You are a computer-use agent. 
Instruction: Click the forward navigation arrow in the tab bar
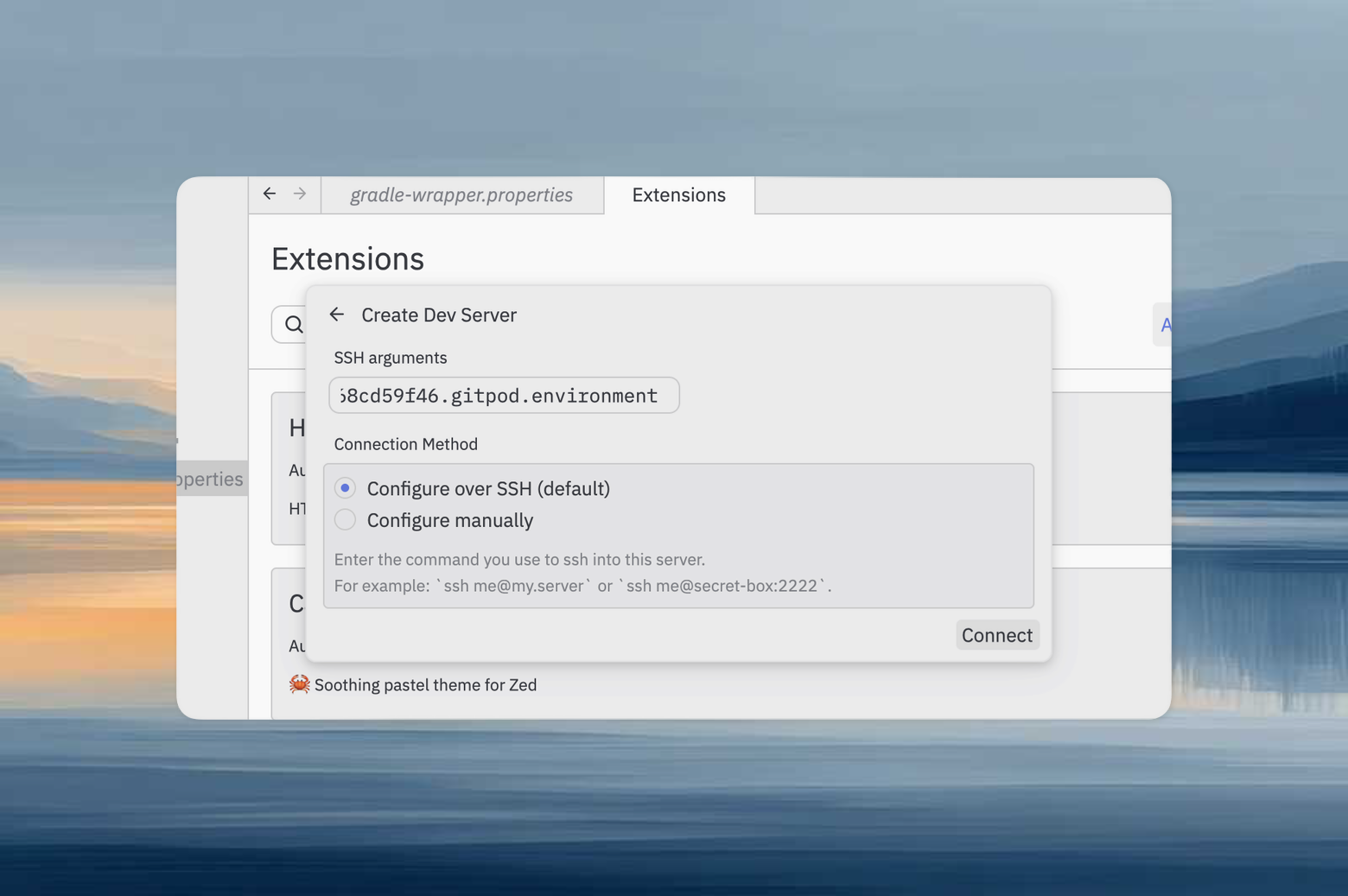(x=298, y=194)
